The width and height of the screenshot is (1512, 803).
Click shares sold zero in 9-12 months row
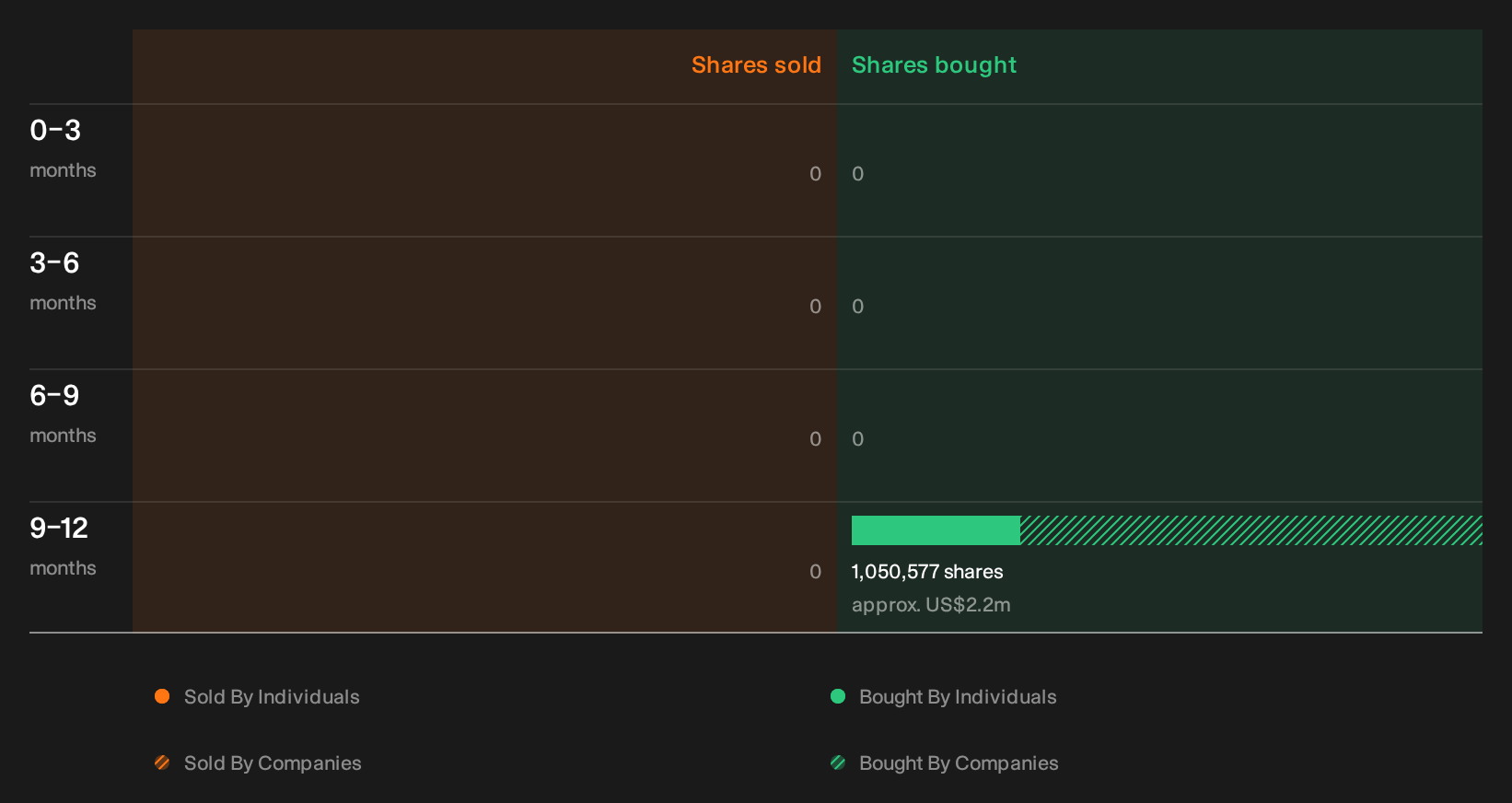[x=815, y=572]
